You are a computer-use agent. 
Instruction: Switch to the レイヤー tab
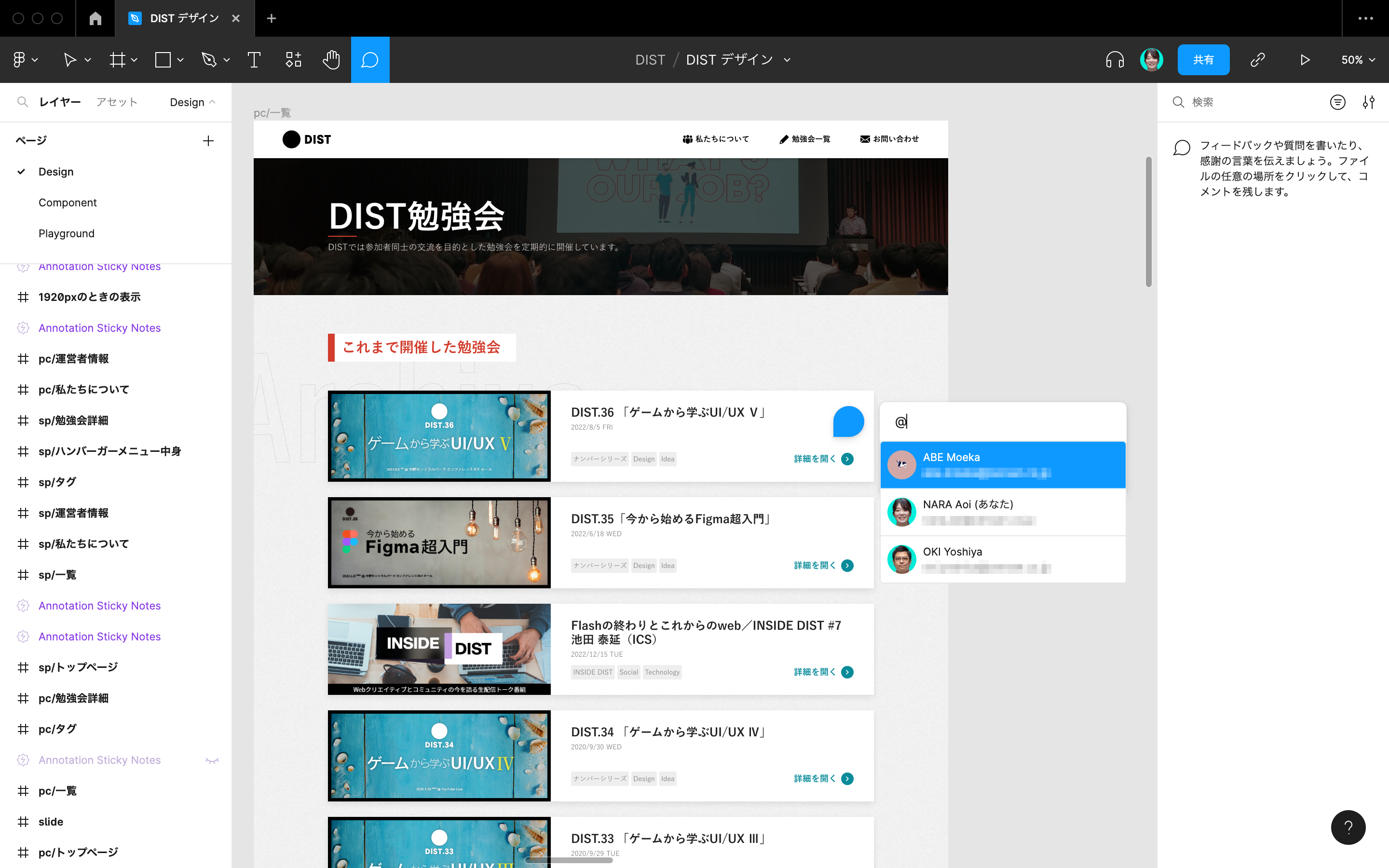tap(60, 102)
